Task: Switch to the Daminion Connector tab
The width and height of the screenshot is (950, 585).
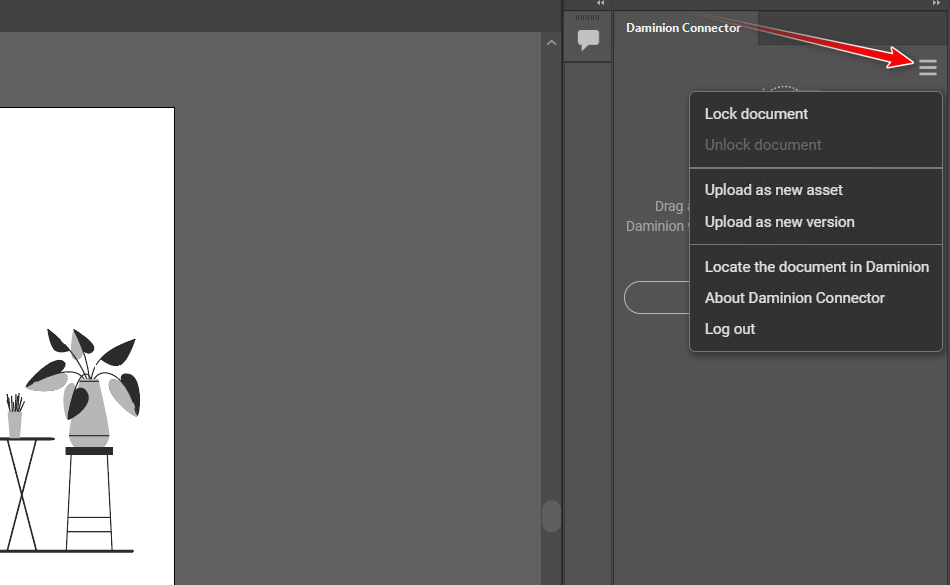Action: [x=684, y=28]
